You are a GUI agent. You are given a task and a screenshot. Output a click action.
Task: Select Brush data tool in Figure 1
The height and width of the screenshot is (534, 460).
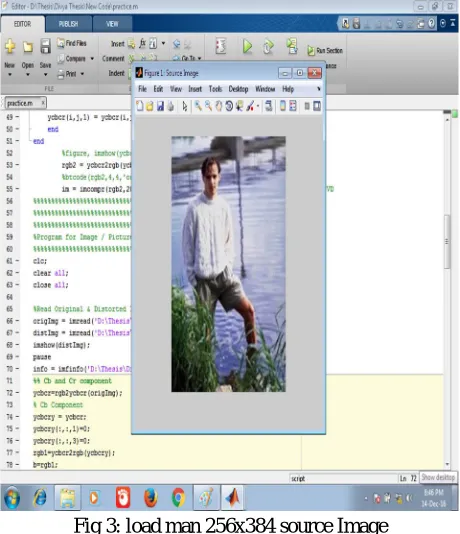pos(250,106)
